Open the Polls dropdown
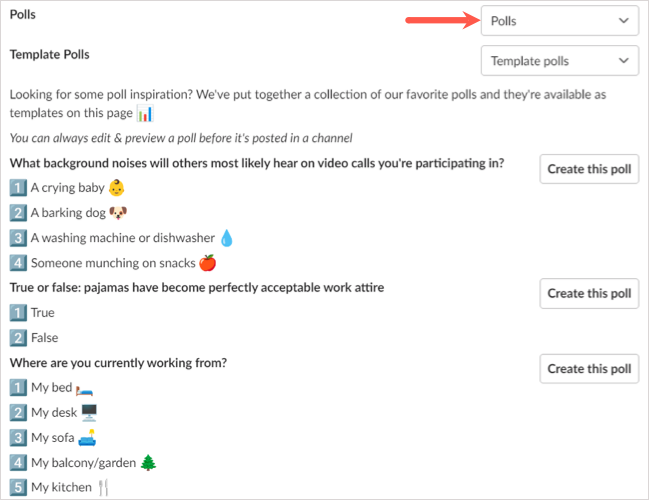The width and height of the screenshot is (649, 500). pos(559,20)
